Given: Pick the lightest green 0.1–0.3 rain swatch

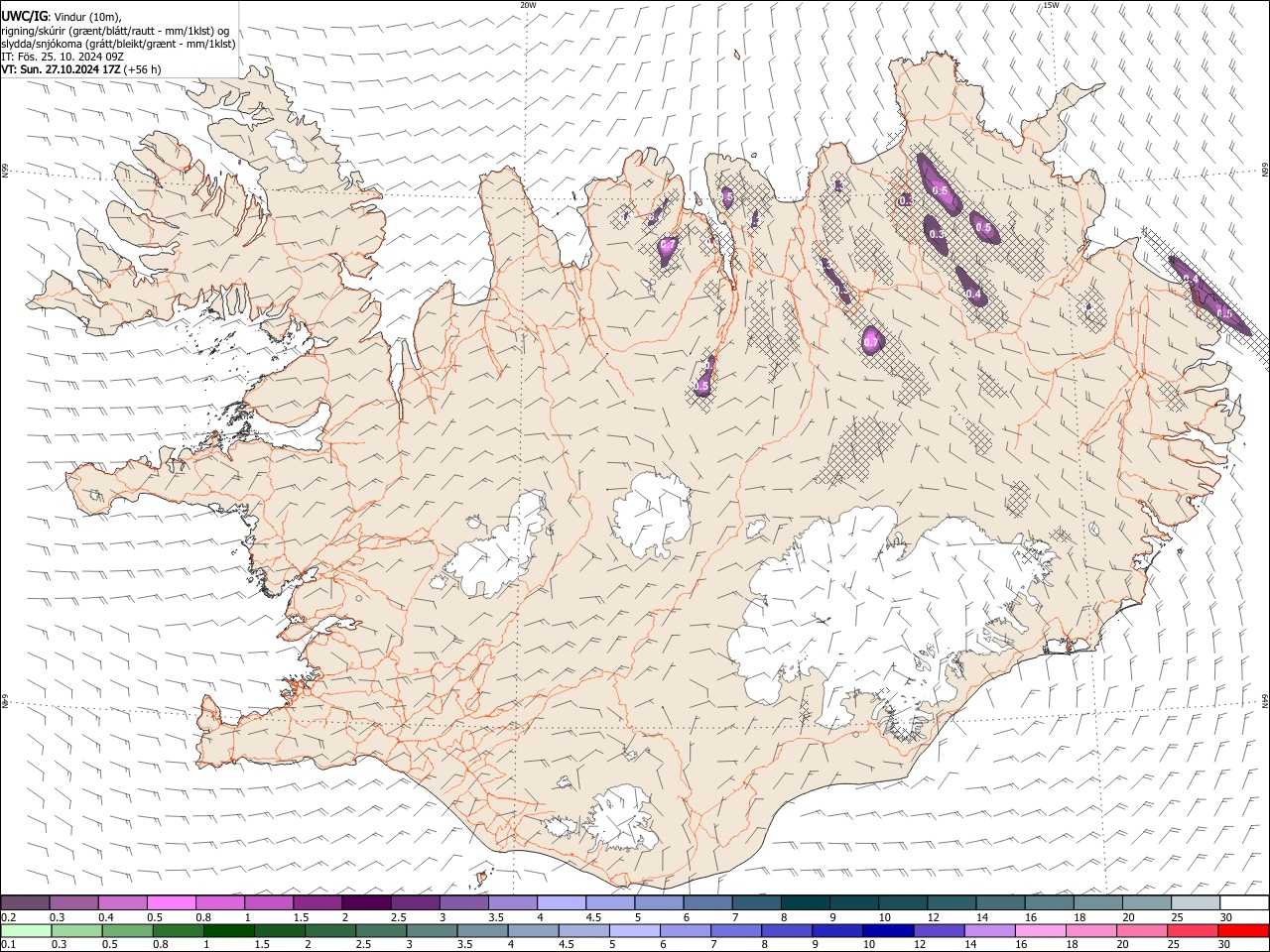Looking at the screenshot, I should (x=25, y=930).
